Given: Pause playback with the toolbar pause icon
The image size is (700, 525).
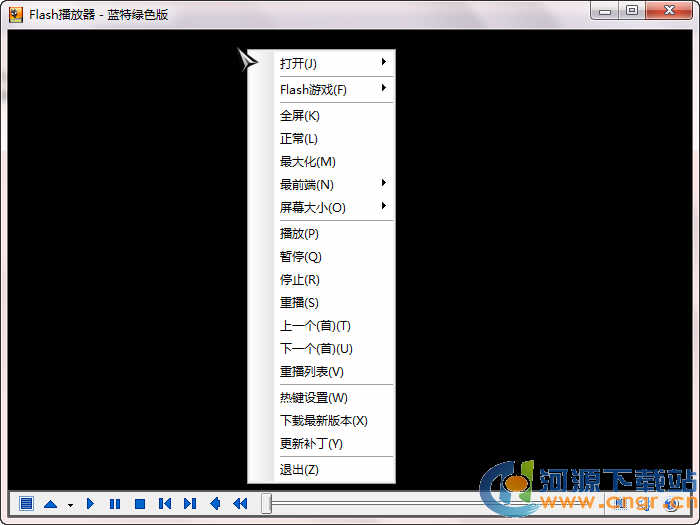Looking at the screenshot, I should coord(115,504).
